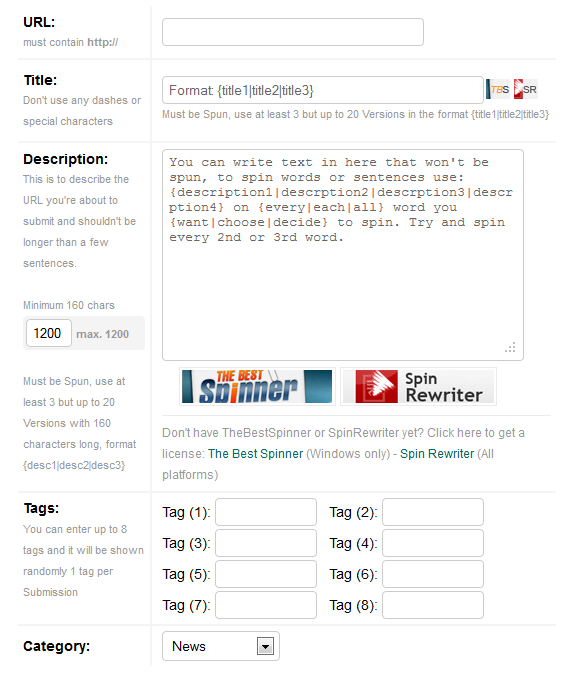Click the resize grip of Description textarea
This screenshot has height=680, width=570.
[511, 347]
